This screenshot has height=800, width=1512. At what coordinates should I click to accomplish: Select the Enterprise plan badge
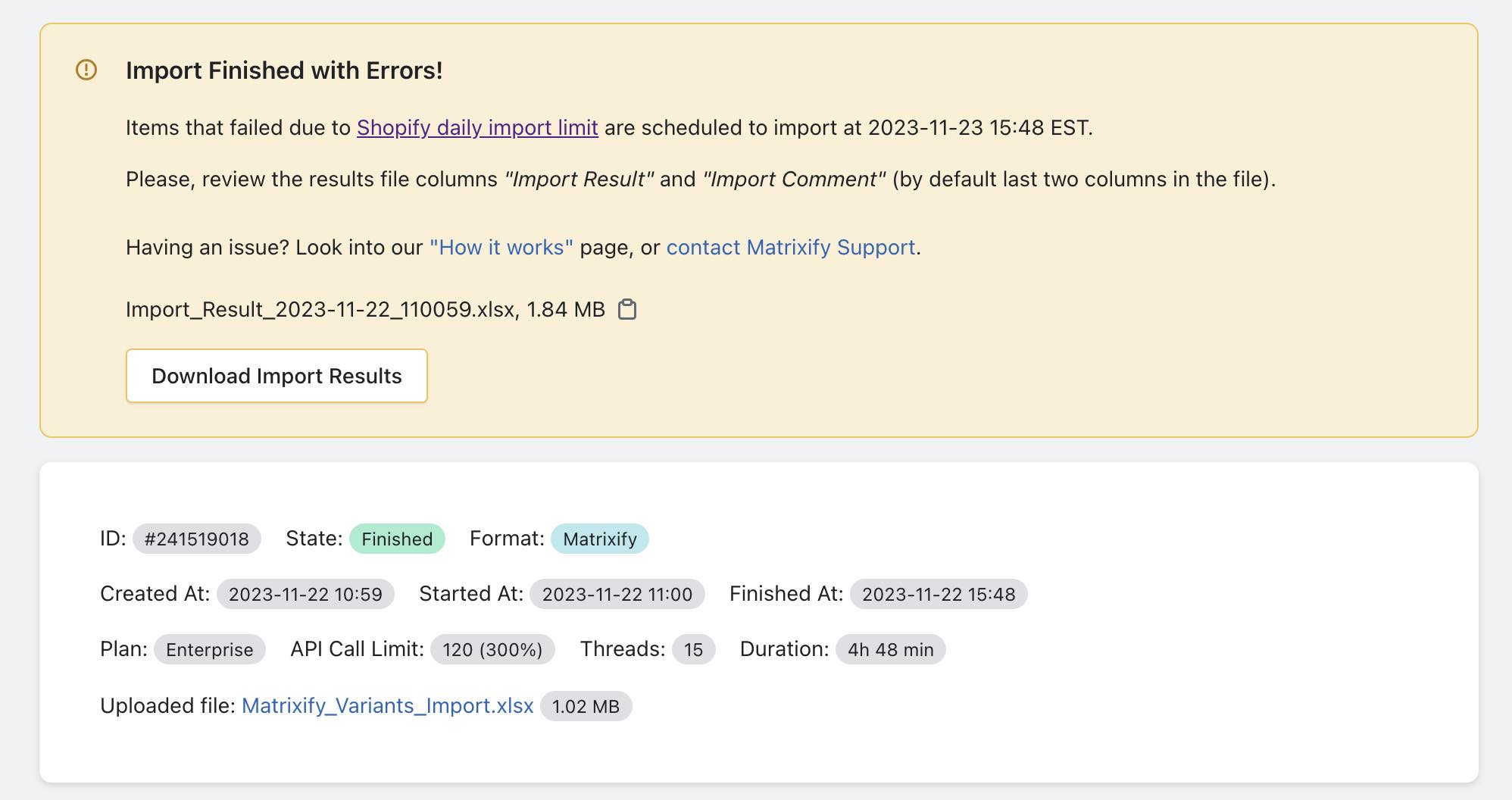point(209,649)
